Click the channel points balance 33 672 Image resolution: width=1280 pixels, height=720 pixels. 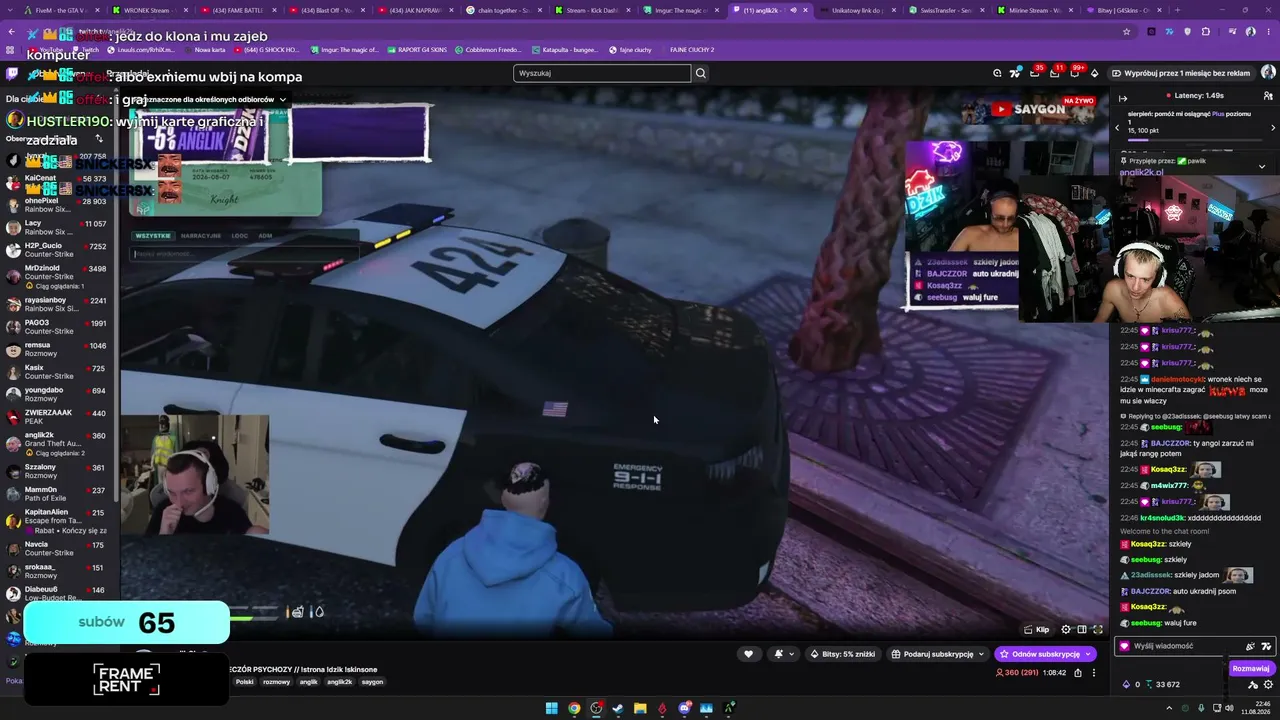click(1162, 685)
